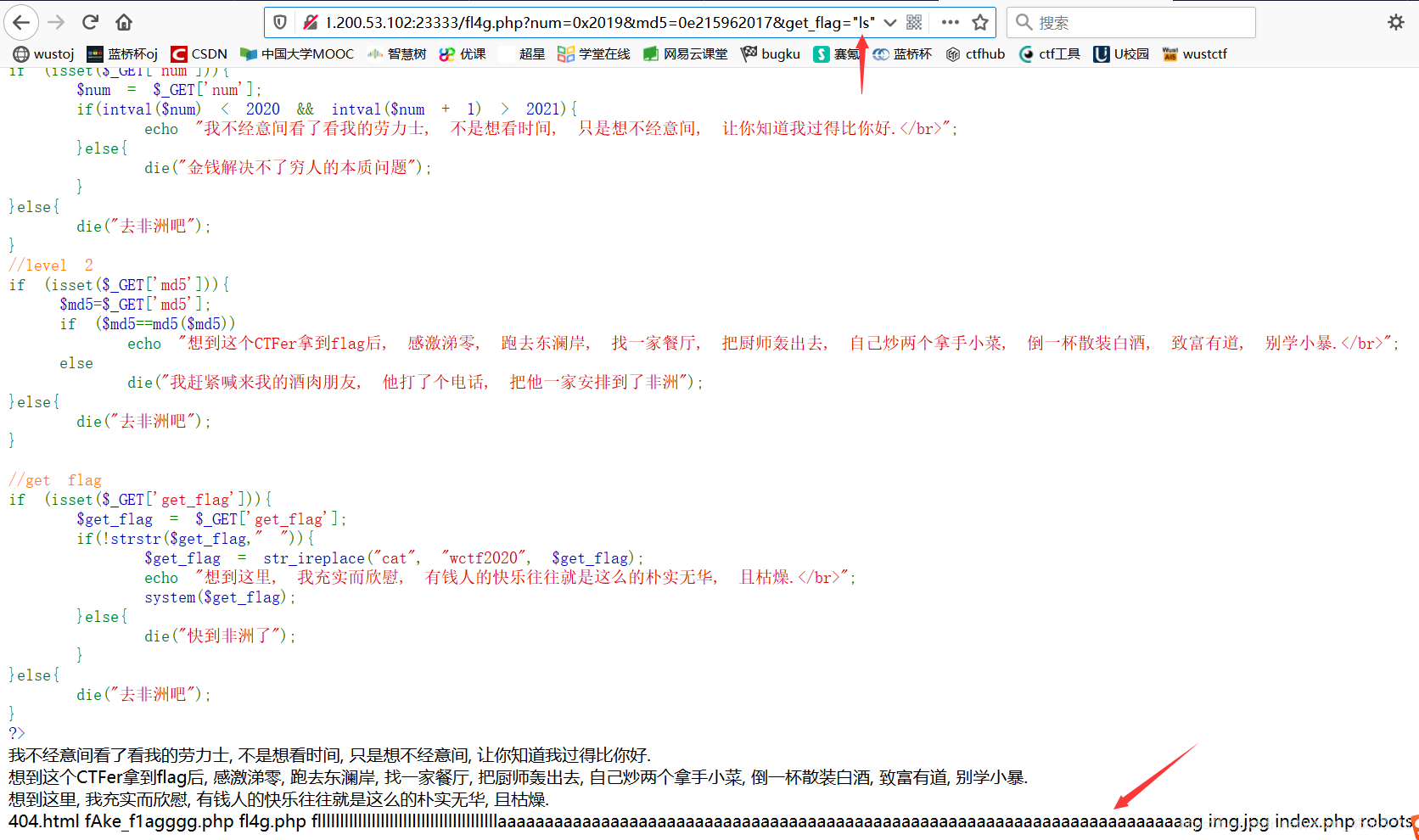Click "img.jpg" in the output listing
Viewport: 1419px width, 840px height.
click(1239, 821)
